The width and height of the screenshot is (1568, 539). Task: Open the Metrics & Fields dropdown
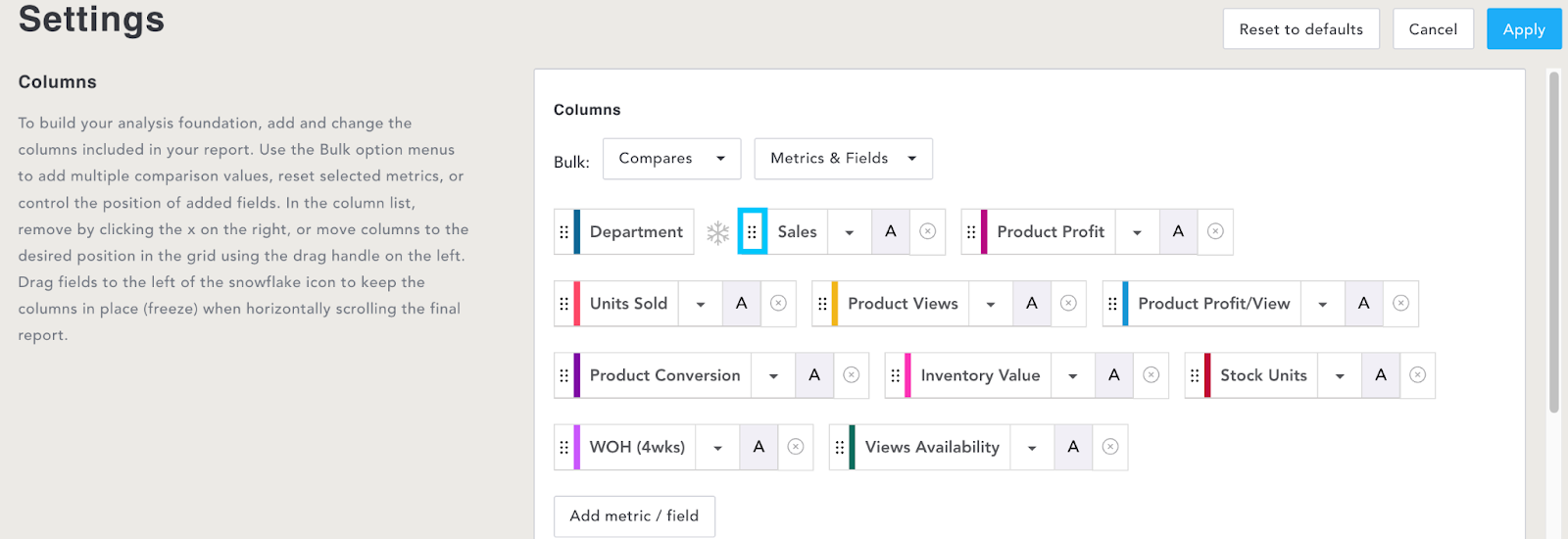pos(843,159)
